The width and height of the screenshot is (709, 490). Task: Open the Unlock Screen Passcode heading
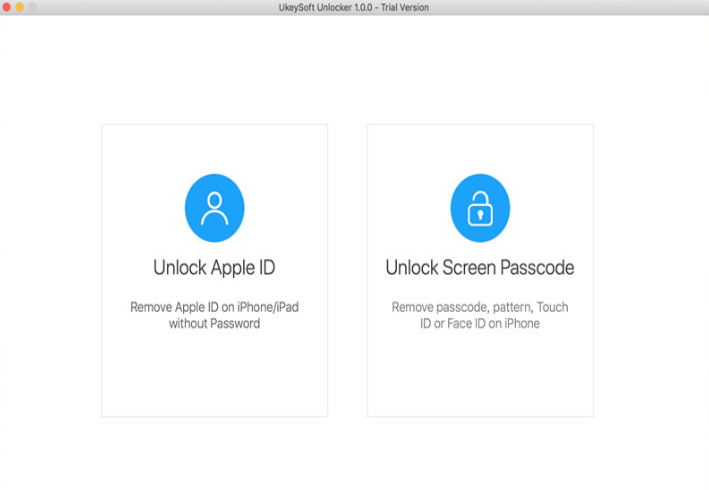pos(480,268)
